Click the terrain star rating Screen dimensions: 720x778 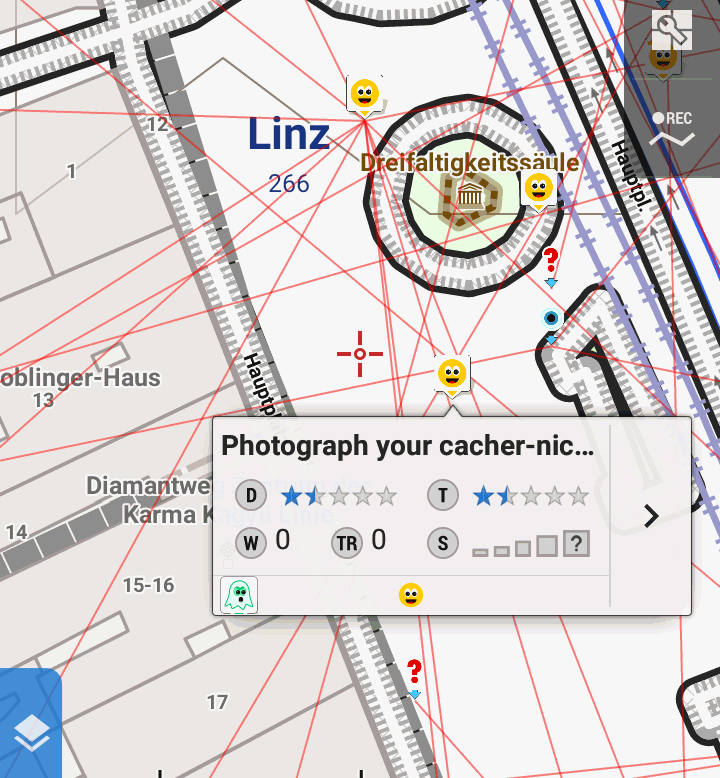(x=531, y=496)
